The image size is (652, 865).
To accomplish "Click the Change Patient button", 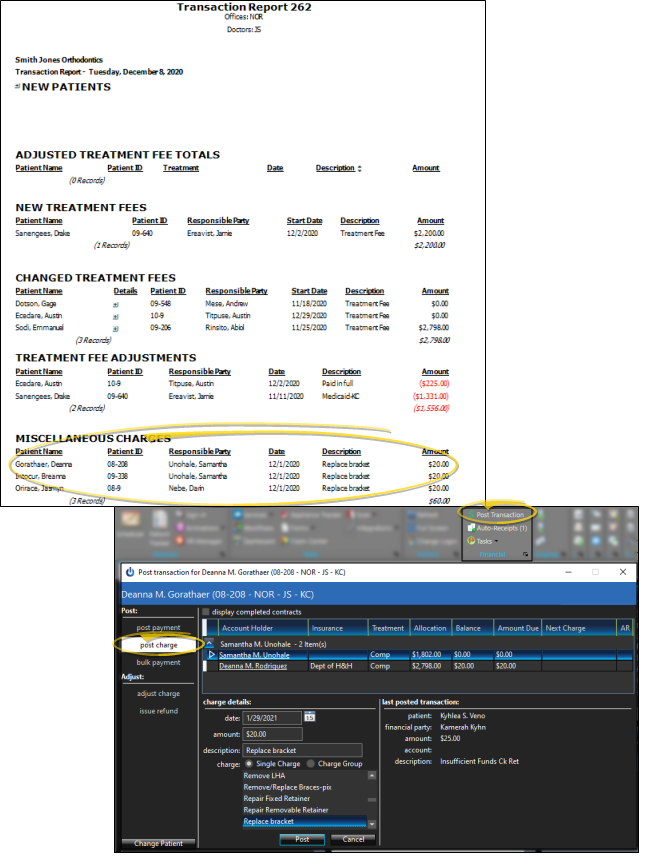I will (x=158, y=844).
